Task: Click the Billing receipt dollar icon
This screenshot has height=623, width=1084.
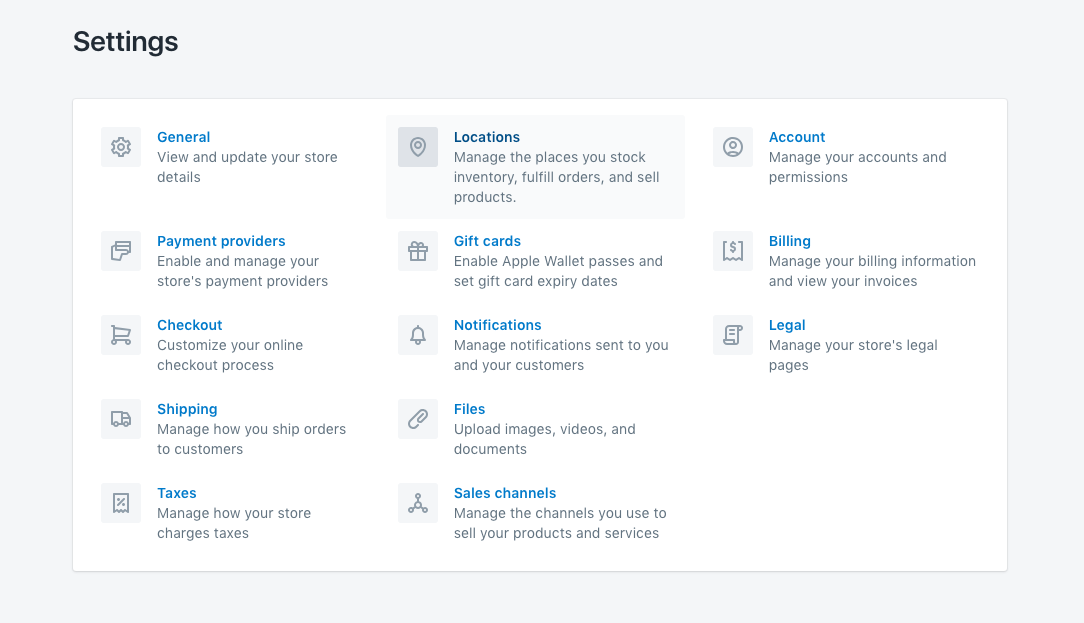Action: [733, 251]
